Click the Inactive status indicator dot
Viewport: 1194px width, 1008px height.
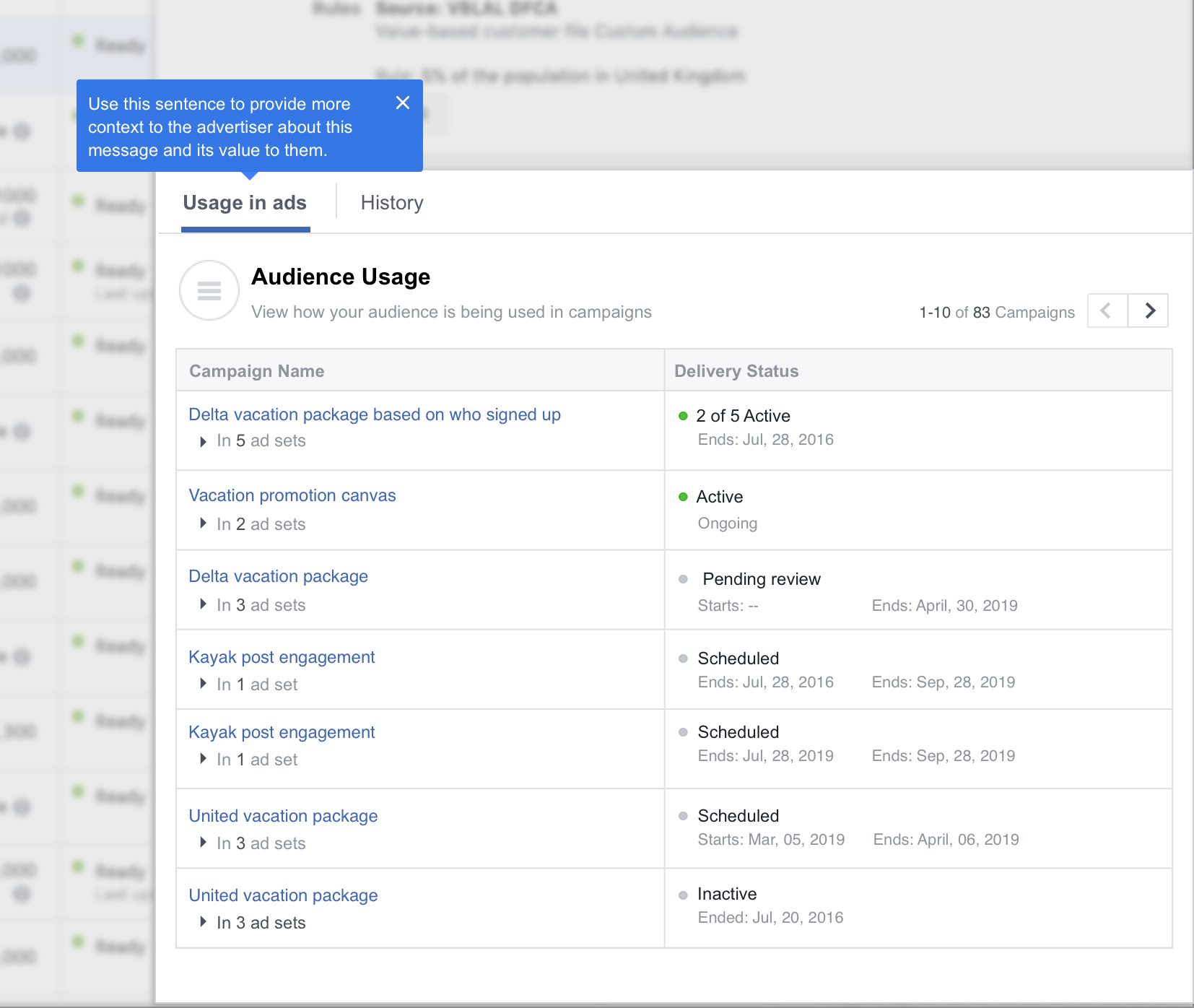click(x=683, y=895)
